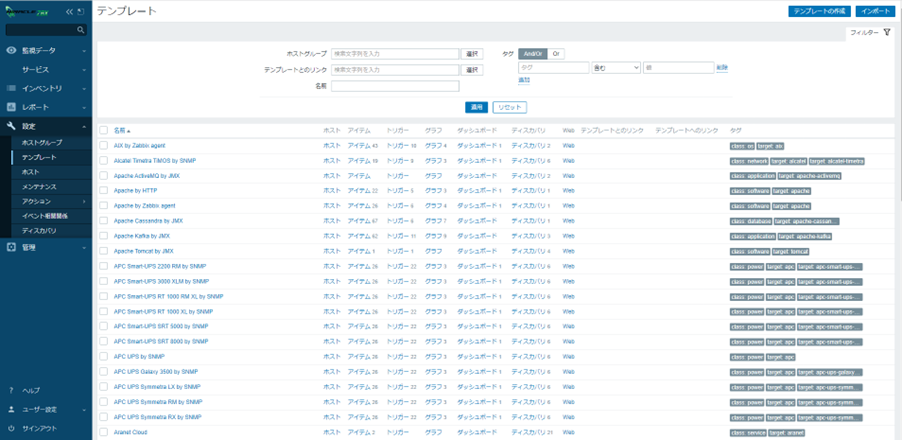Image resolution: width=902 pixels, height=440 pixels.
Task: Click the テンプレートの作成 button
Action: (819, 11)
